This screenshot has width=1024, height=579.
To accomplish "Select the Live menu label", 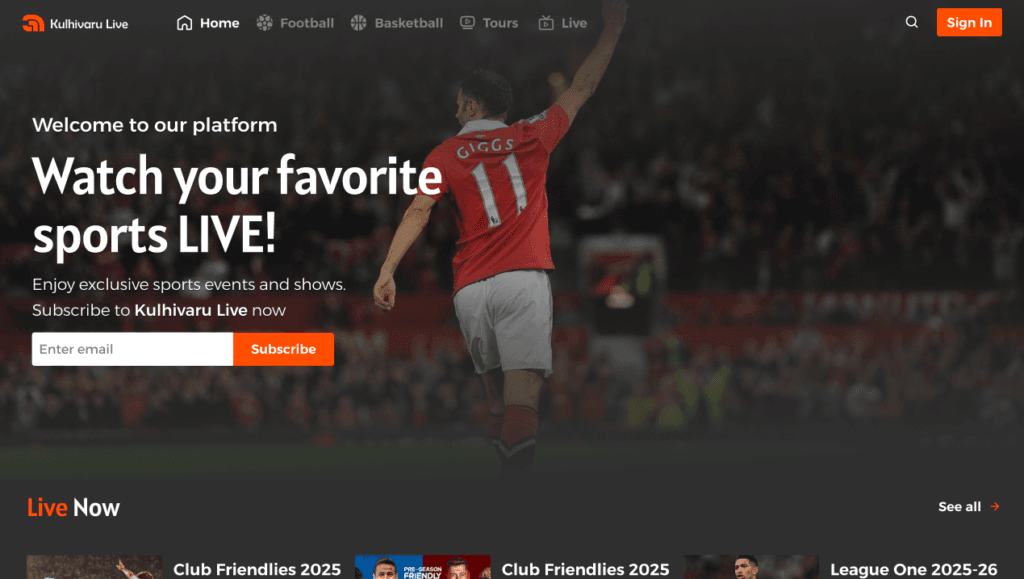I will coord(574,23).
